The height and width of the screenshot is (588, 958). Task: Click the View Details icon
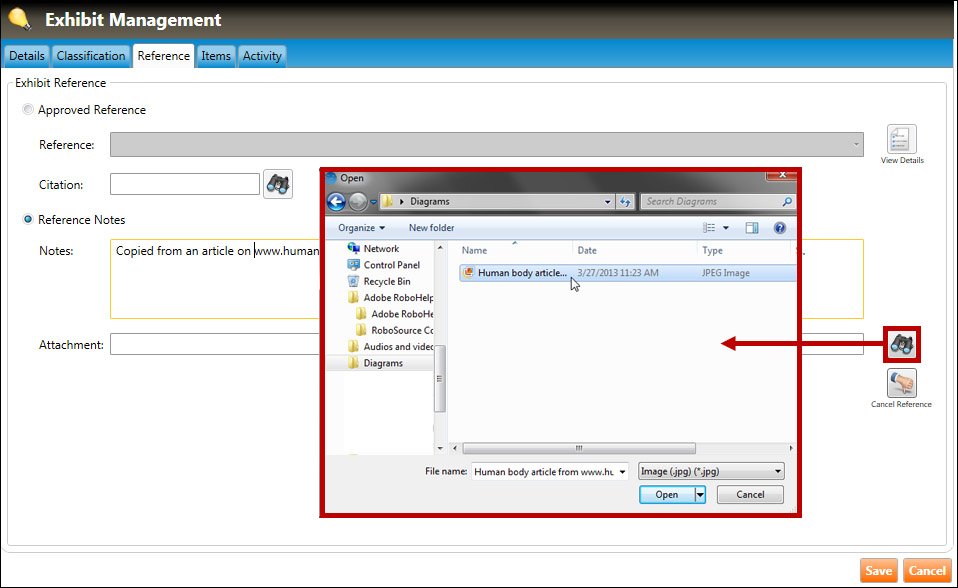click(x=902, y=139)
